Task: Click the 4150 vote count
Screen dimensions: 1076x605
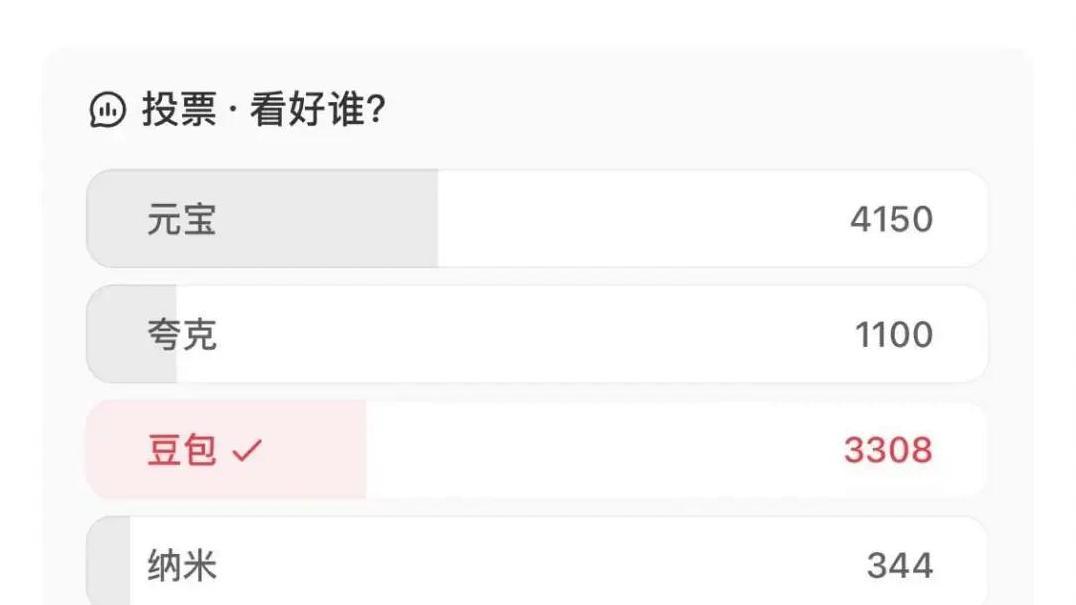Action: pyautogui.click(x=891, y=220)
